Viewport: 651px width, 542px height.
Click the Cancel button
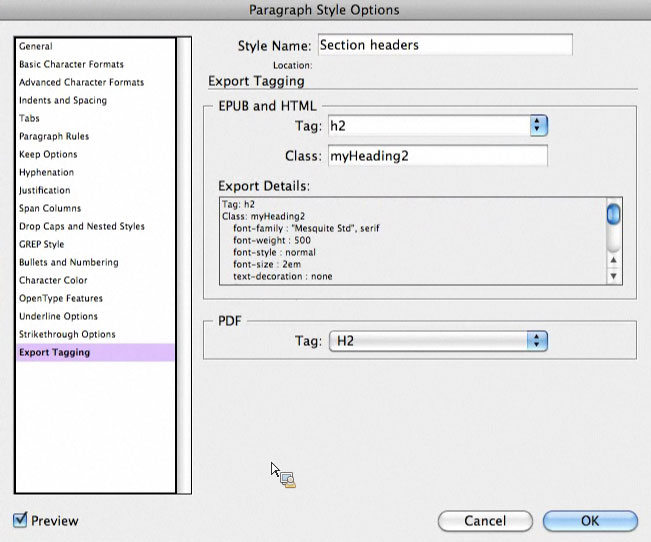[485, 521]
